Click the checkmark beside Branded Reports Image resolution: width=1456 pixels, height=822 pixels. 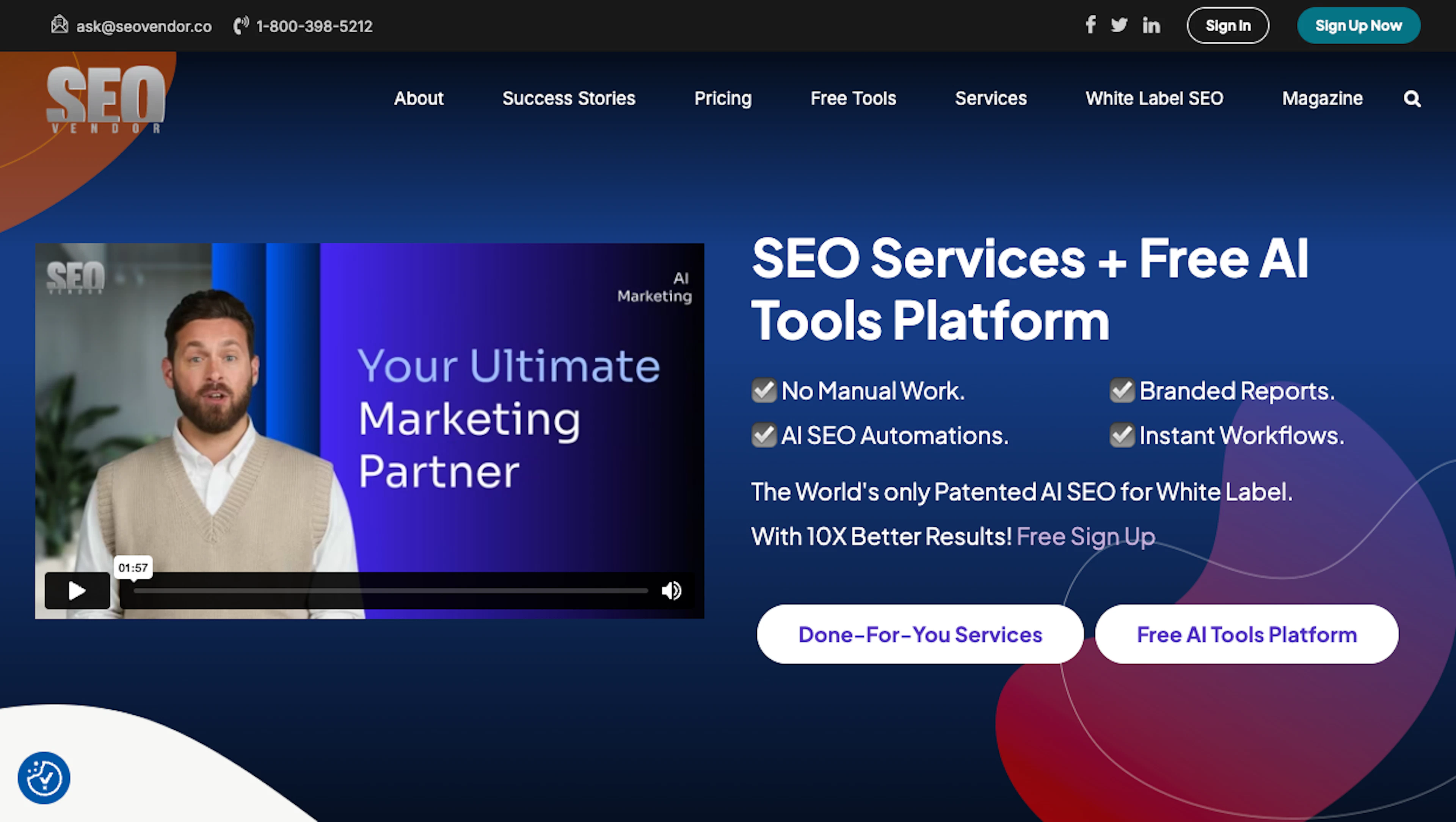1122,390
